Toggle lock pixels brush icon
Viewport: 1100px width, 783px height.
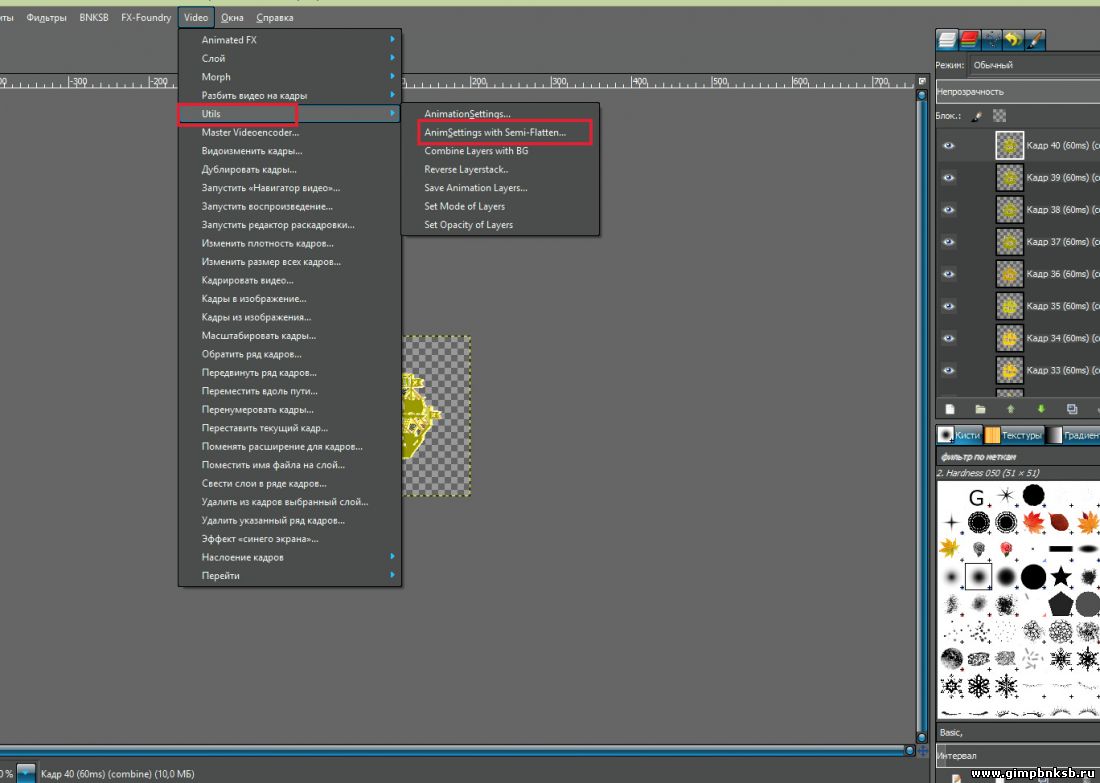[x=977, y=116]
